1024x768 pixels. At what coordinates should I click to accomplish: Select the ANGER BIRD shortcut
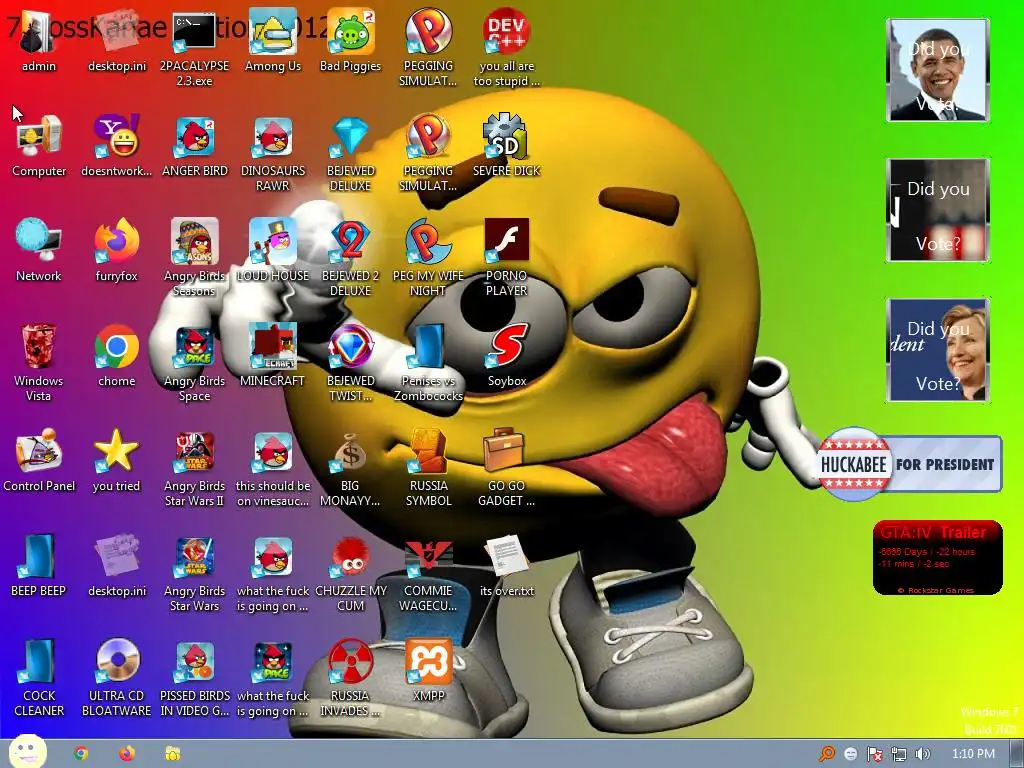194,136
